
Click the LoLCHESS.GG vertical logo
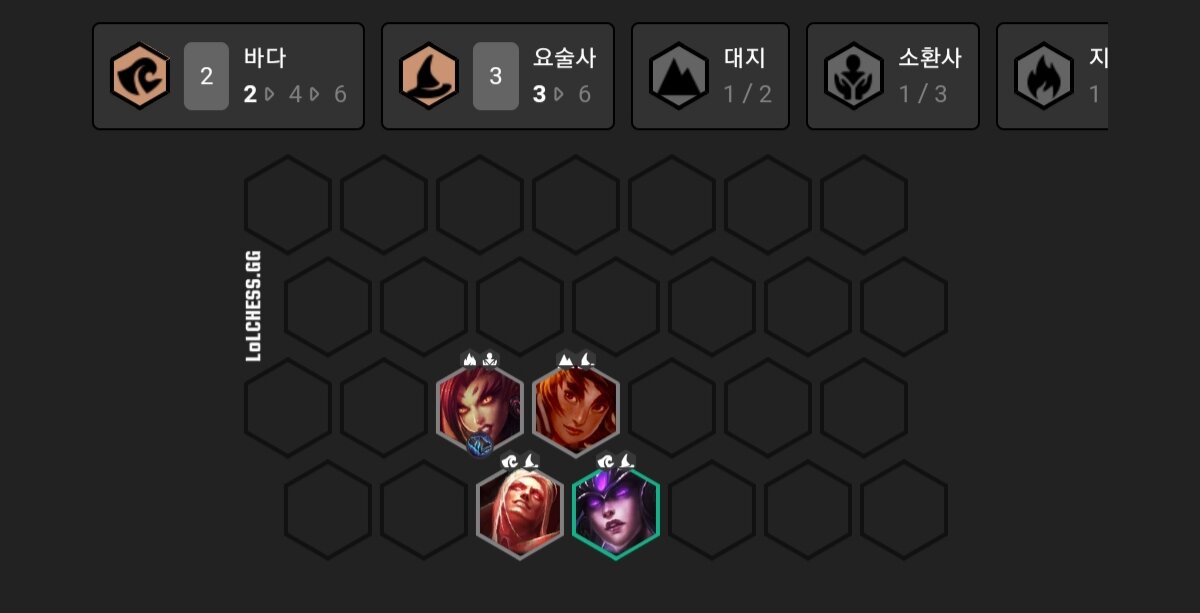[253, 305]
